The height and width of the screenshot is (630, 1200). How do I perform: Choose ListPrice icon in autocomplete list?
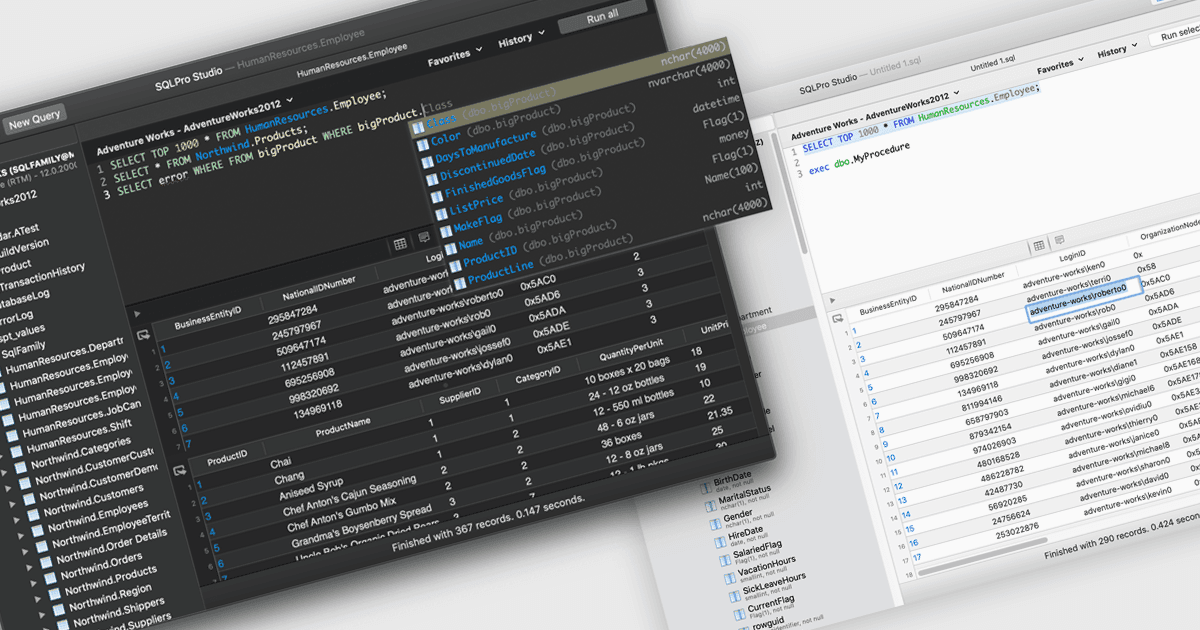[441, 215]
